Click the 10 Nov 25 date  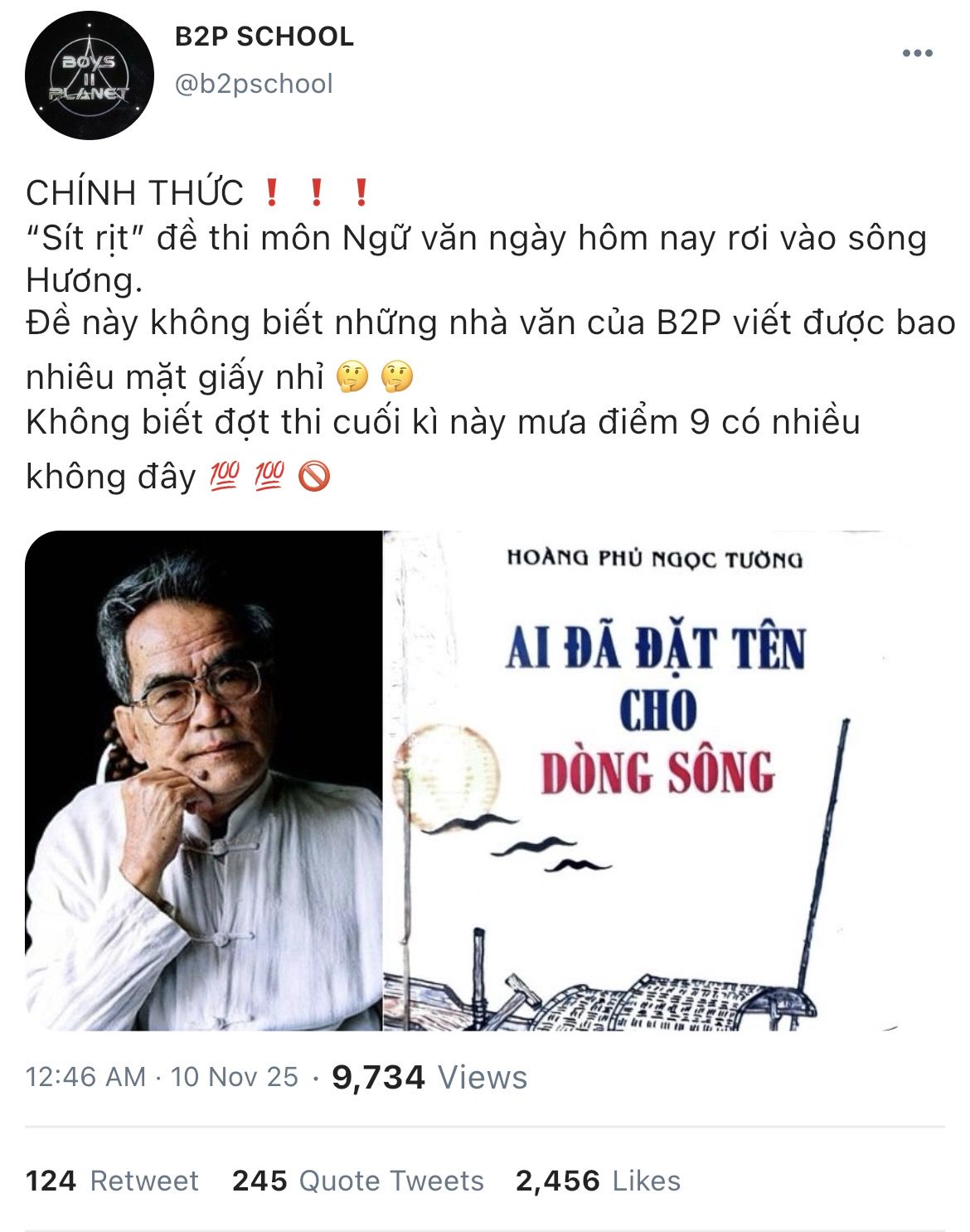coord(235,1077)
